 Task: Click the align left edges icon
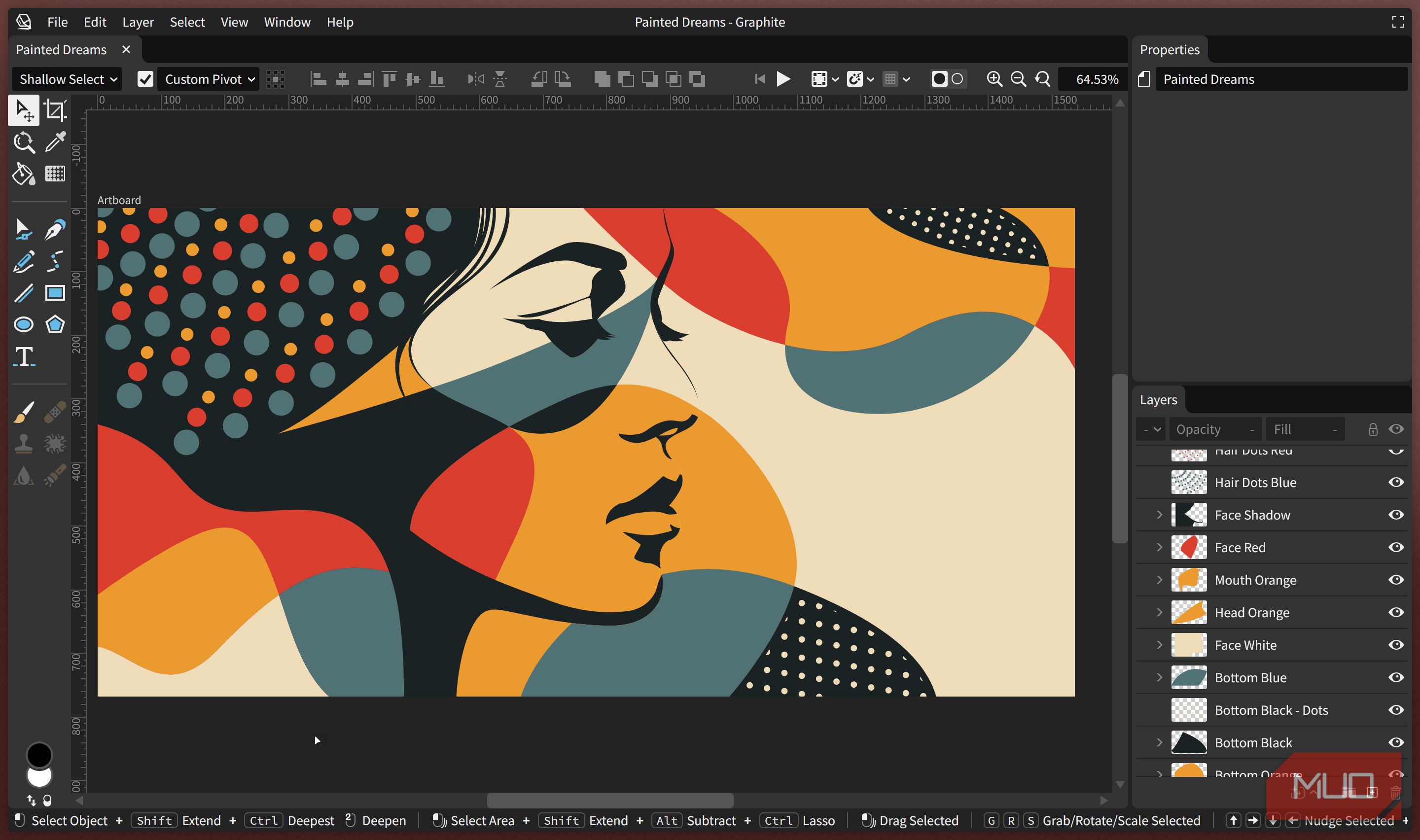pos(319,79)
